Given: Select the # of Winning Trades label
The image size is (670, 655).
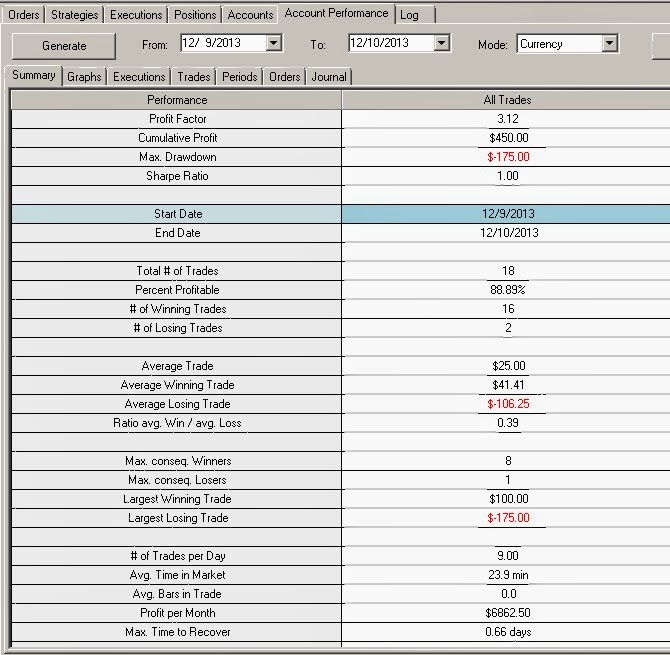Looking at the screenshot, I should [178, 309].
